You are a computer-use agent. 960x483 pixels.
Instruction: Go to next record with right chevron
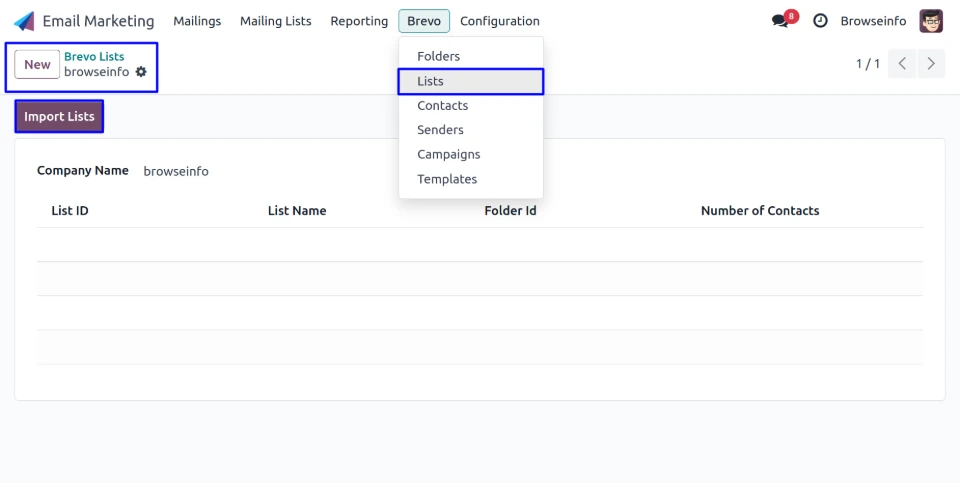(931, 64)
